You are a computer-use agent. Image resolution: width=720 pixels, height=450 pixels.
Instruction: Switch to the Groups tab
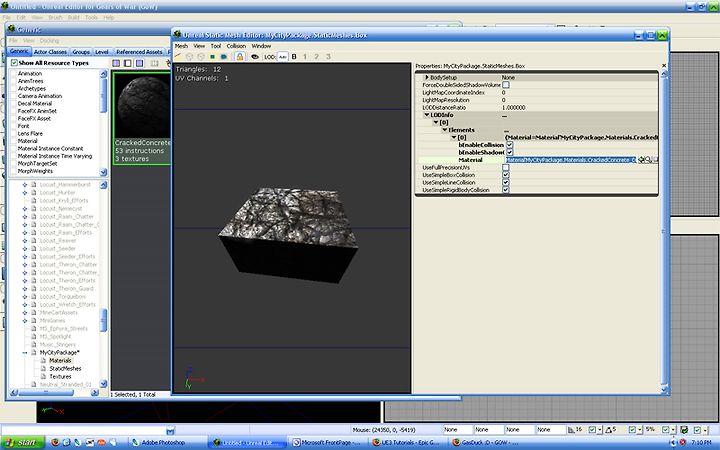(x=81, y=52)
